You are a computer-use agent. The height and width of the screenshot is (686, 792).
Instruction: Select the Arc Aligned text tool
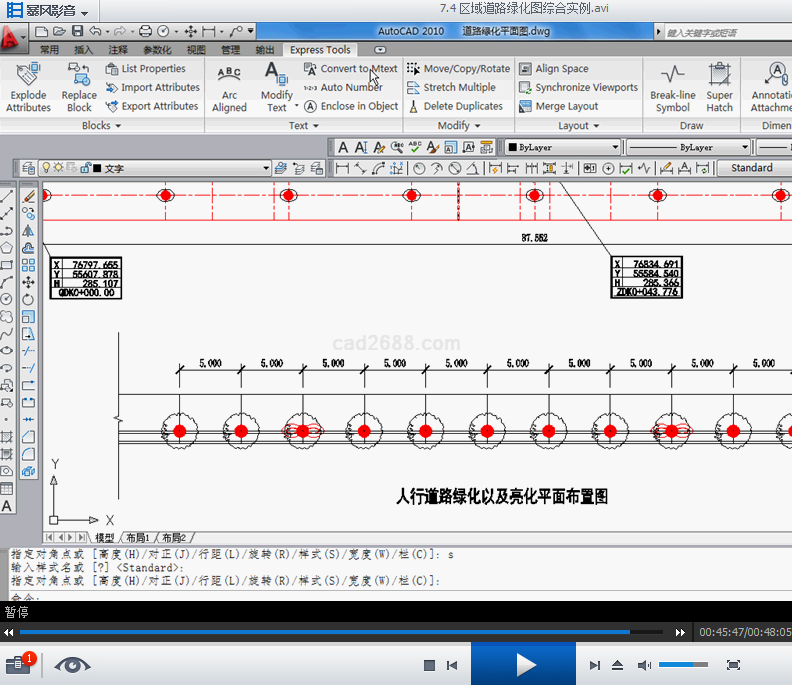click(229, 87)
